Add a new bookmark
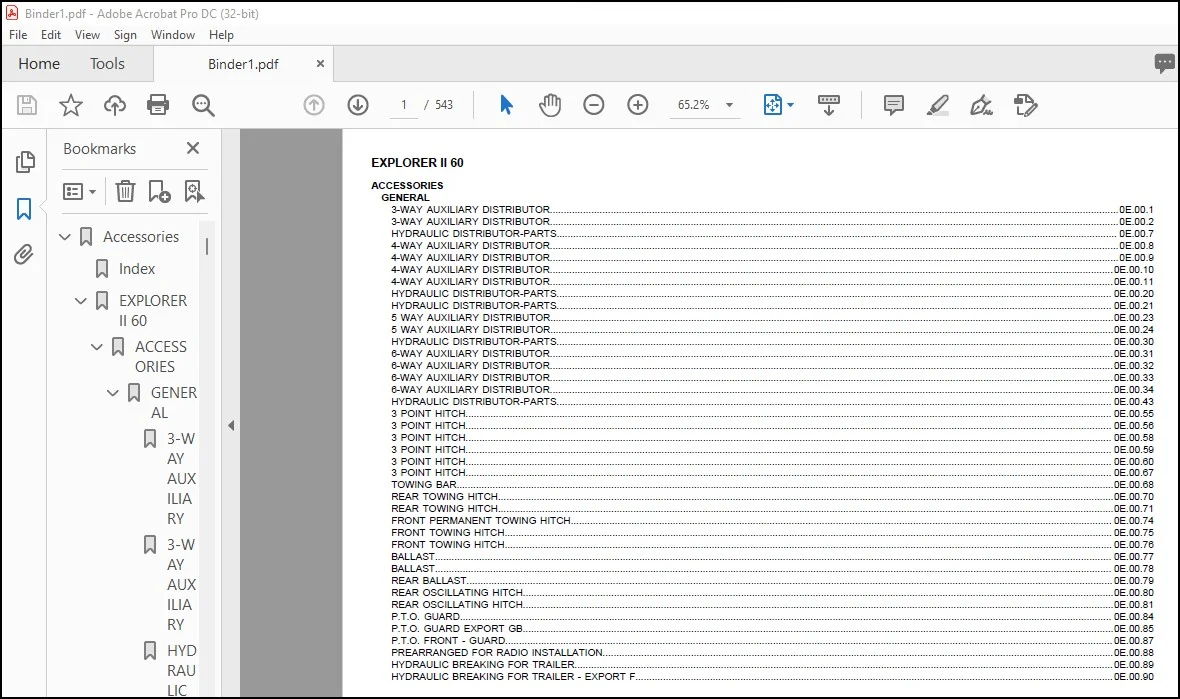This screenshot has width=1180, height=699. point(160,191)
